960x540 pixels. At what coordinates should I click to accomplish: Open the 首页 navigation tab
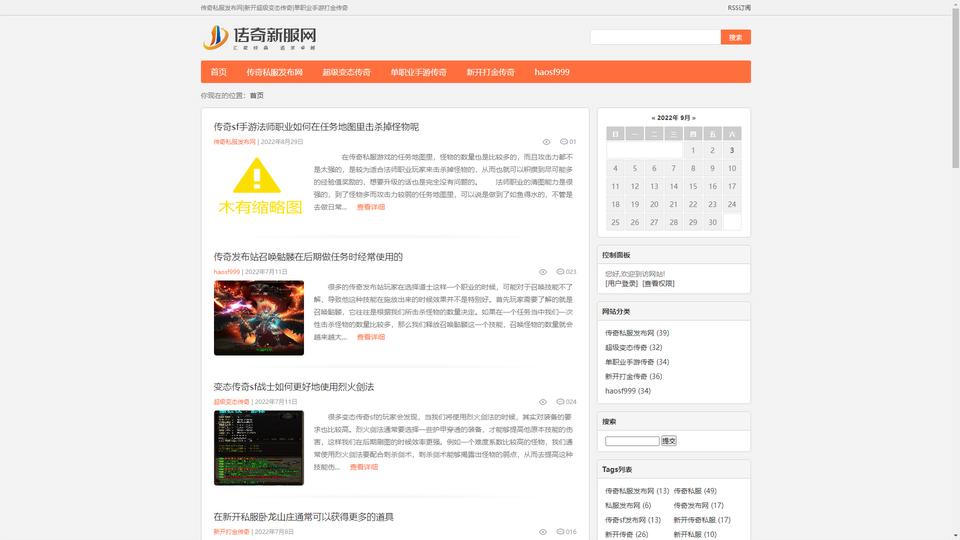click(219, 72)
